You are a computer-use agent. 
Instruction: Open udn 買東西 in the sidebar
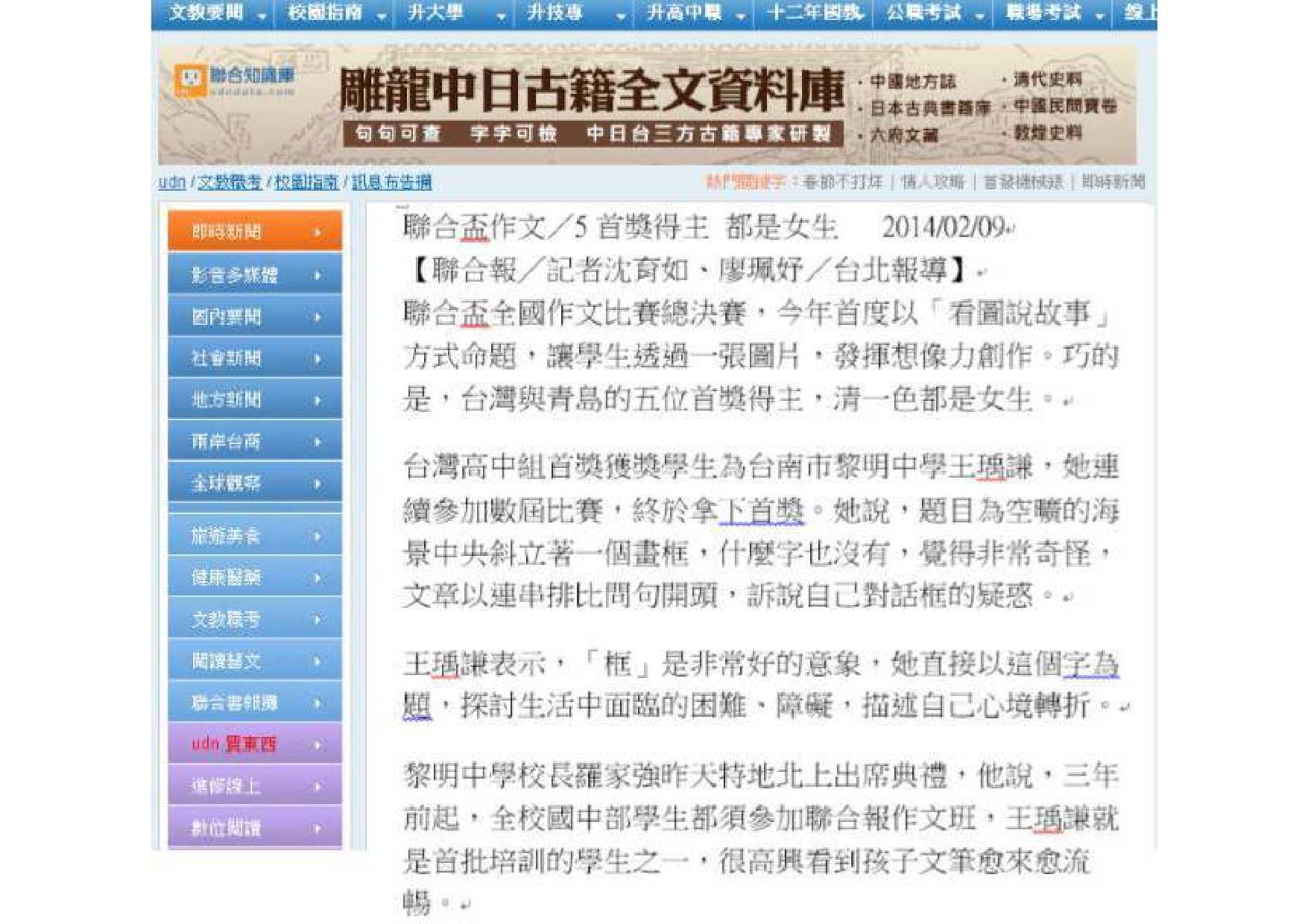point(255,744)
